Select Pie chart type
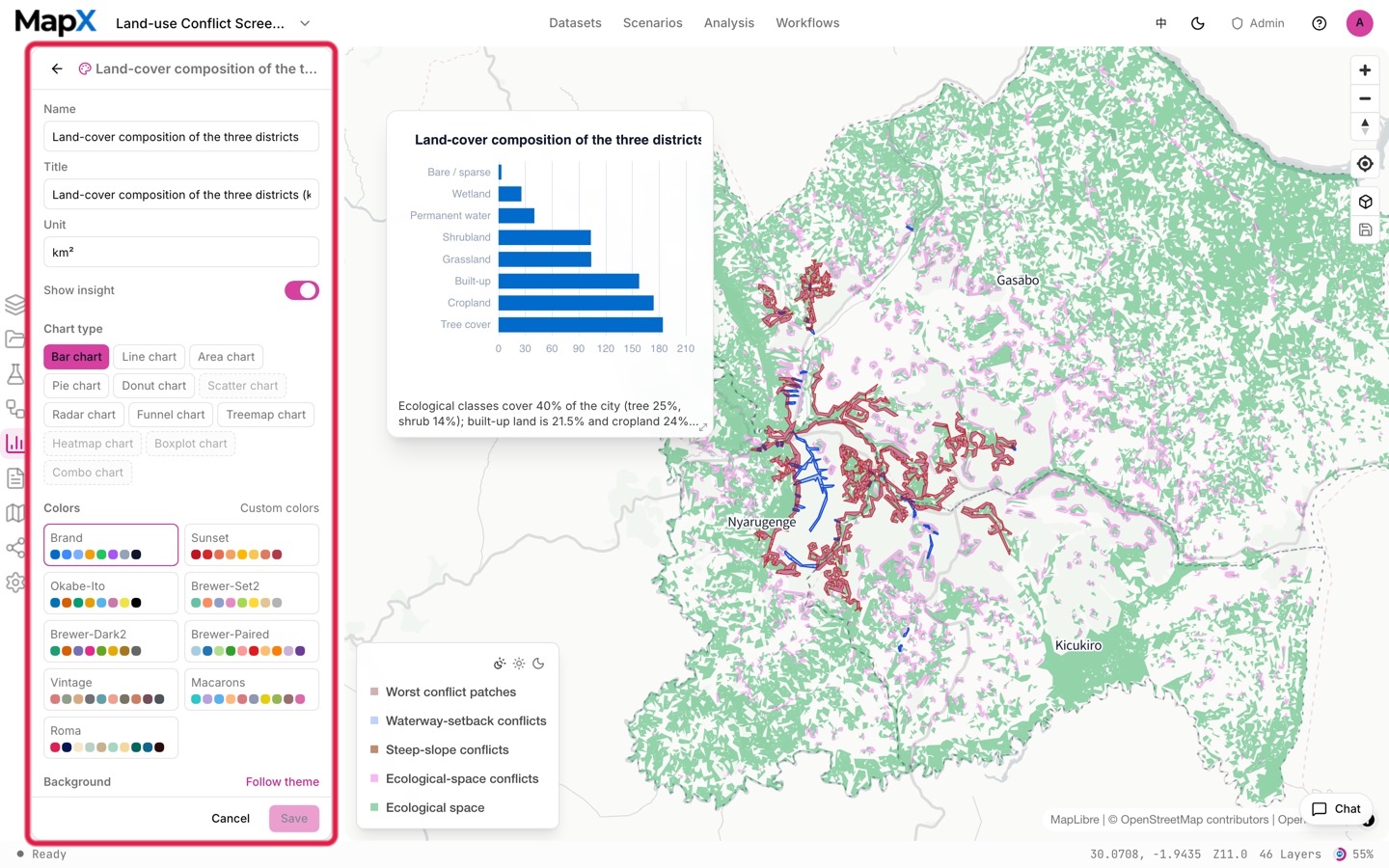 pyautogui.click(x=76, y=386)
